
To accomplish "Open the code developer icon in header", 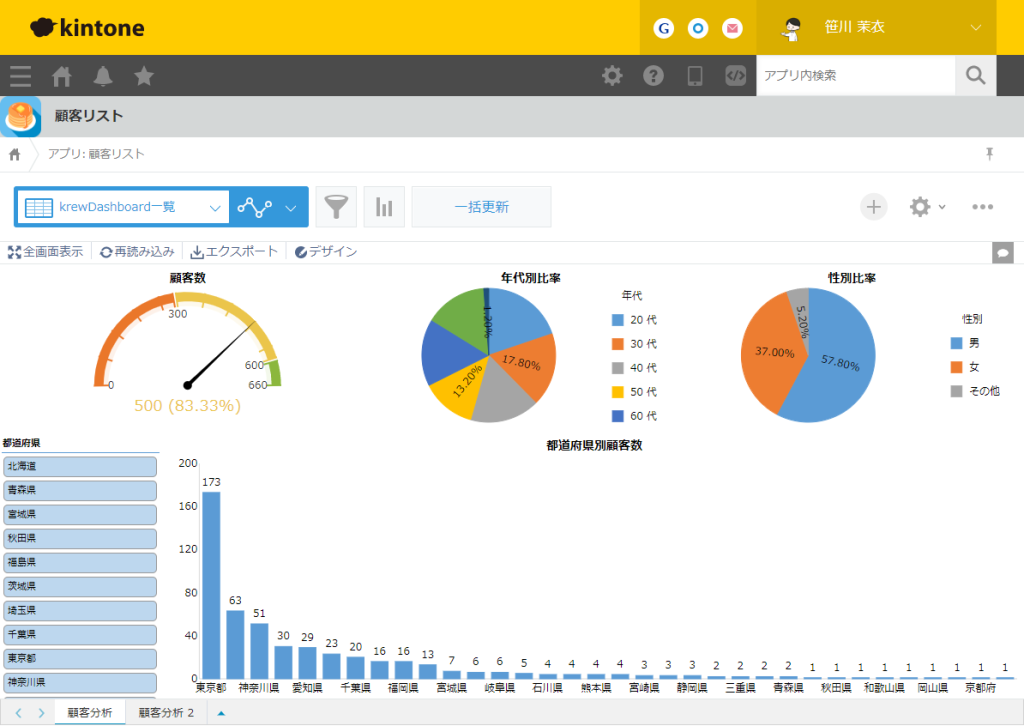I will [735, 76].
